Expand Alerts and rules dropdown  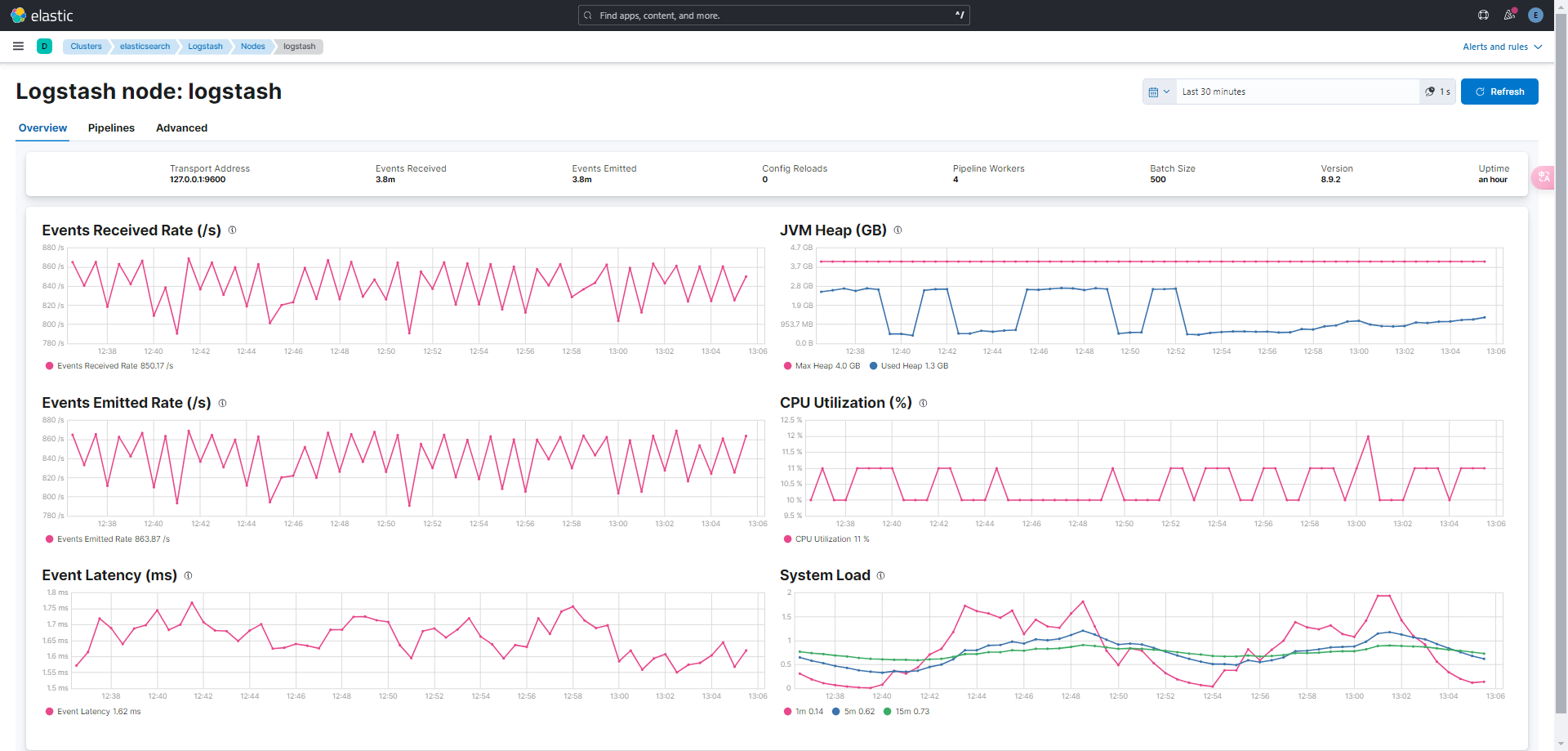(x=1502, y=47)
